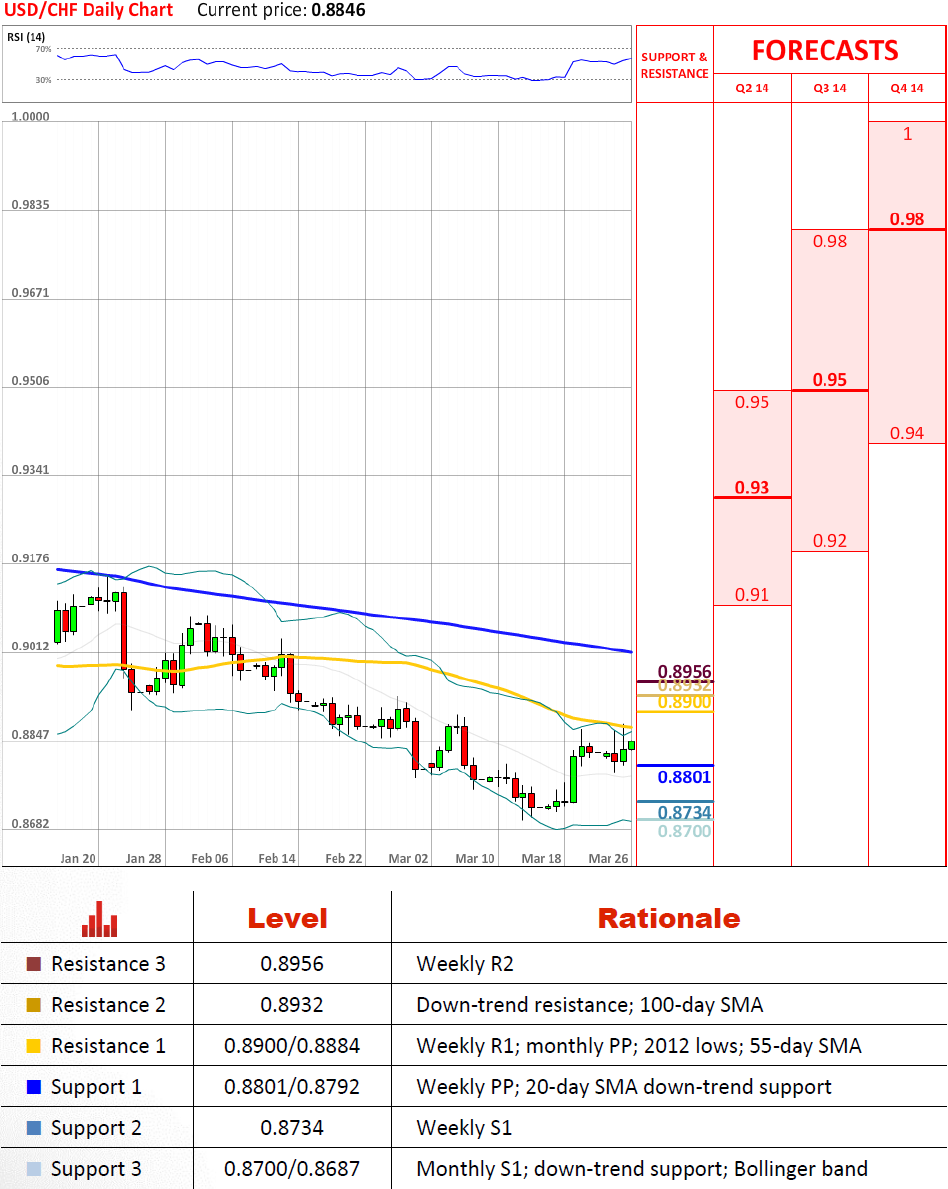
Task: Click the bold 0.93 Q2 14 forecast
Action: click(x=752, y=487)
